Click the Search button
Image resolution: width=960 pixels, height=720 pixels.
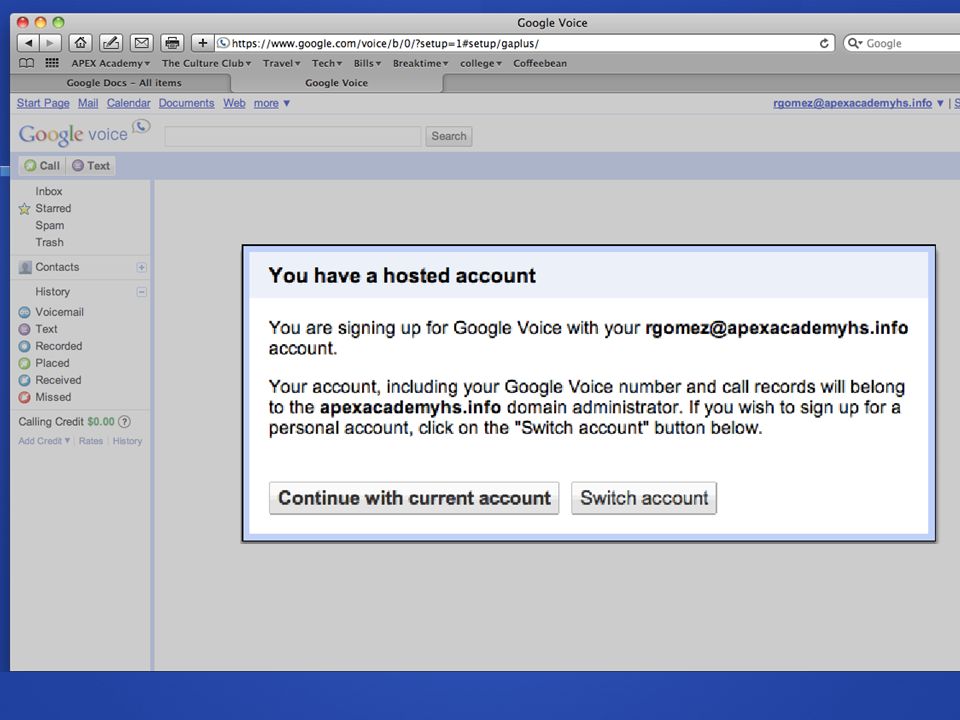pos(449,136)
